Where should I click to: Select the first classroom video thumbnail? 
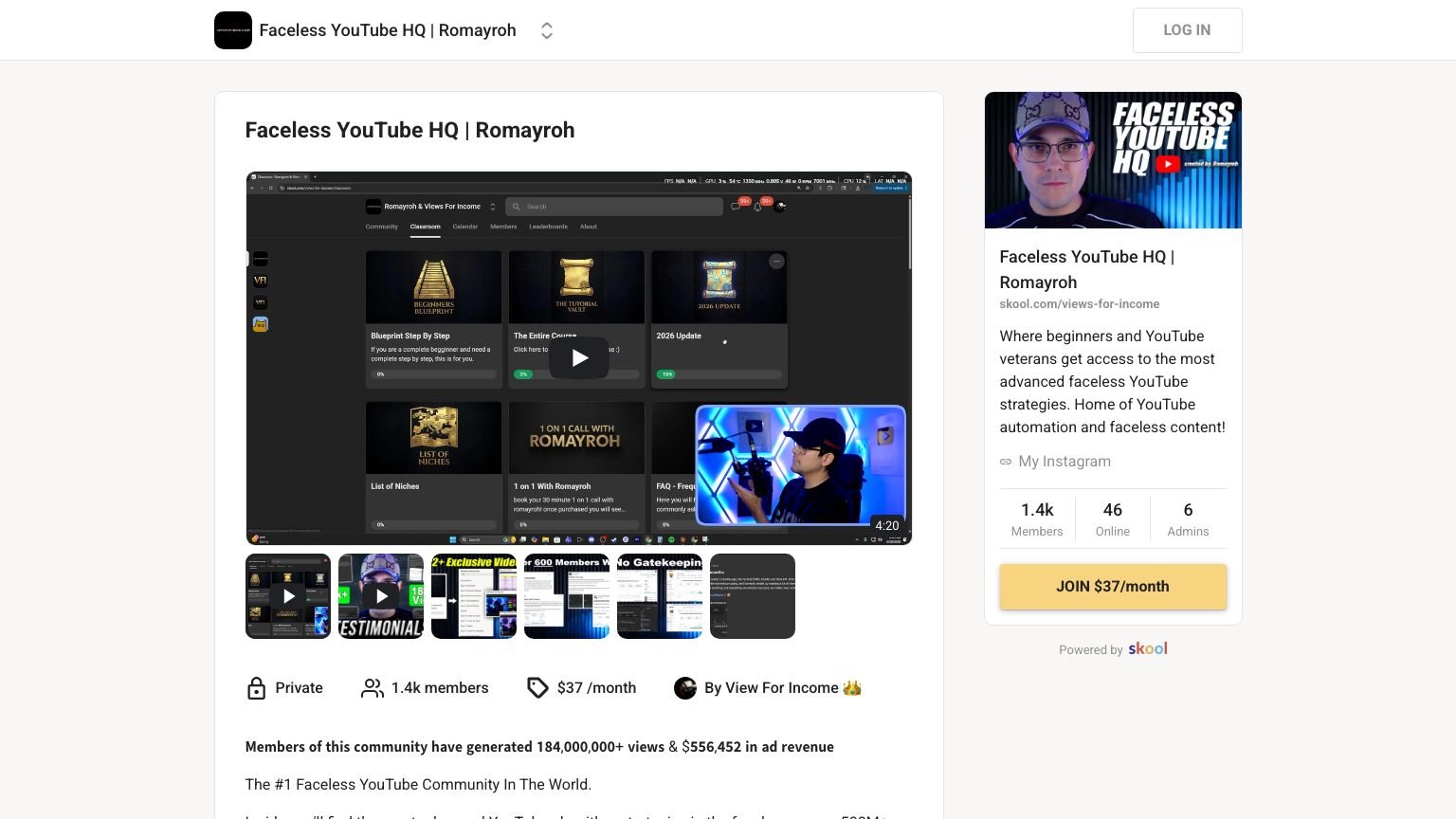coord(288,596)
